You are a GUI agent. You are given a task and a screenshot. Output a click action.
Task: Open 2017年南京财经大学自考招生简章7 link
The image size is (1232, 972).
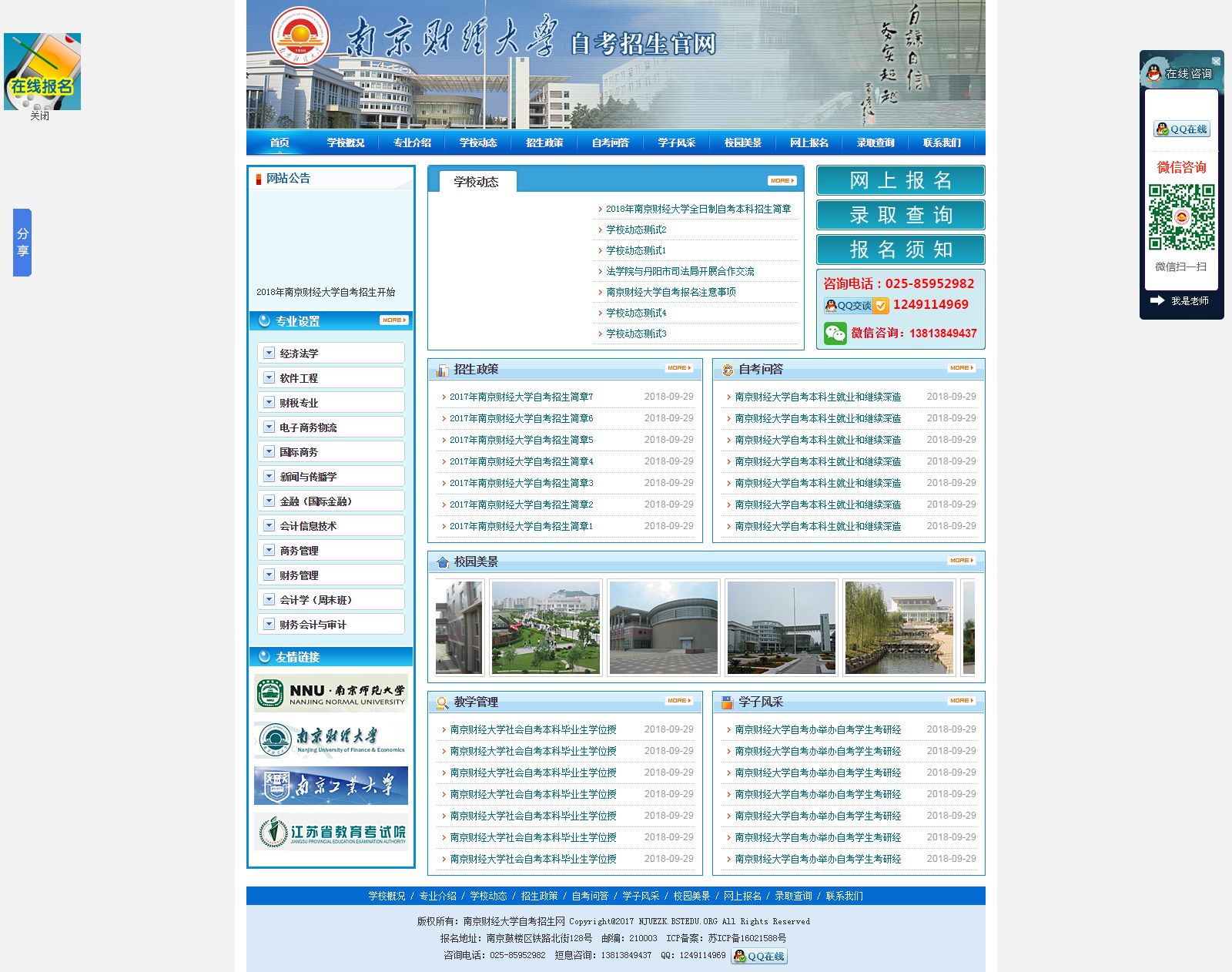pos(521,397)
